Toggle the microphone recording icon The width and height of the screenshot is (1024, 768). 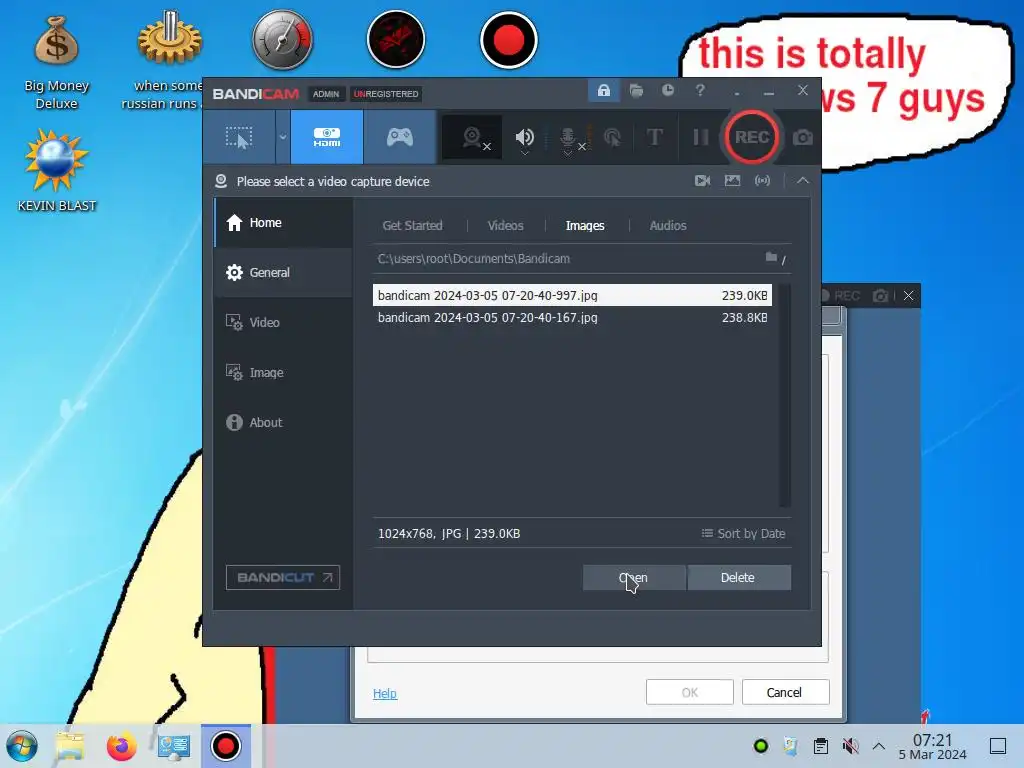(x=568, y=136)
